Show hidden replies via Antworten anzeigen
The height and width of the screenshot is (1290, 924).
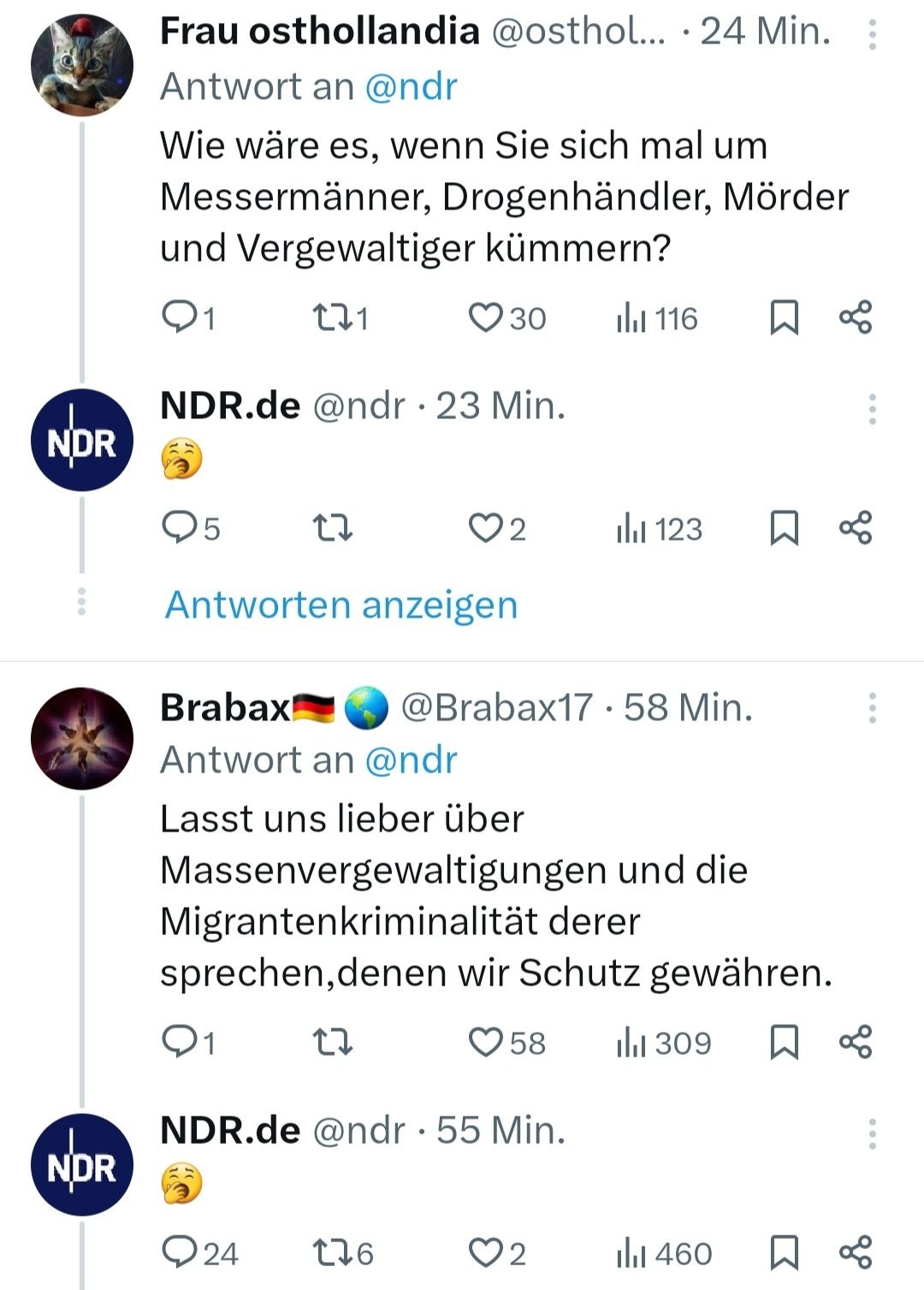(341, 605)
